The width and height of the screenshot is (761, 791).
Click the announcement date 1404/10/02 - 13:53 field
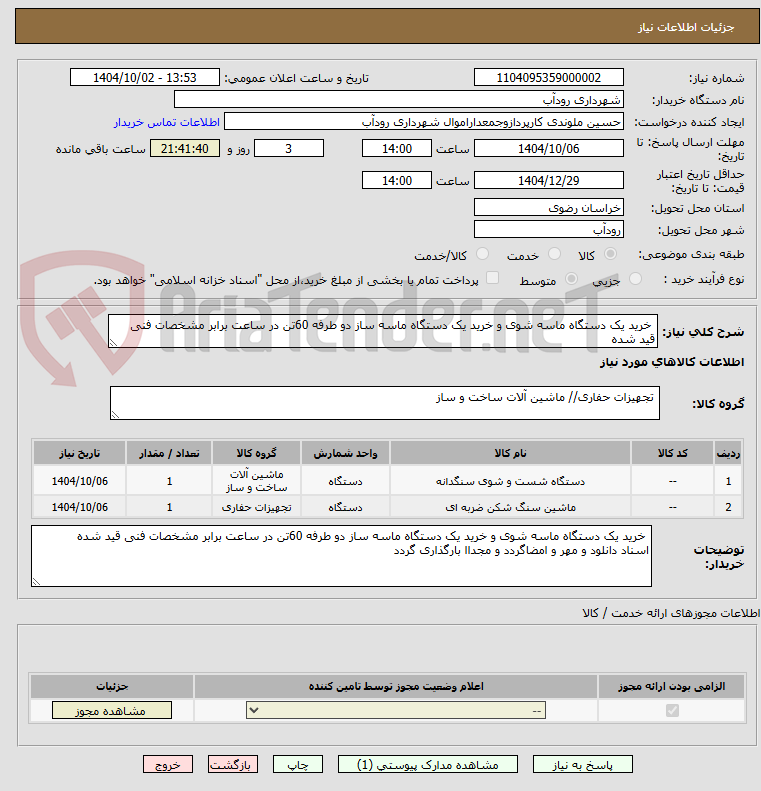tap(145, 77)
